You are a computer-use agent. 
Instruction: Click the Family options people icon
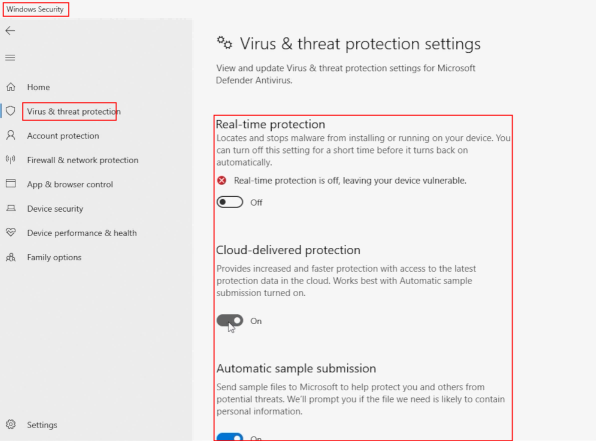[x=11, y=257]
